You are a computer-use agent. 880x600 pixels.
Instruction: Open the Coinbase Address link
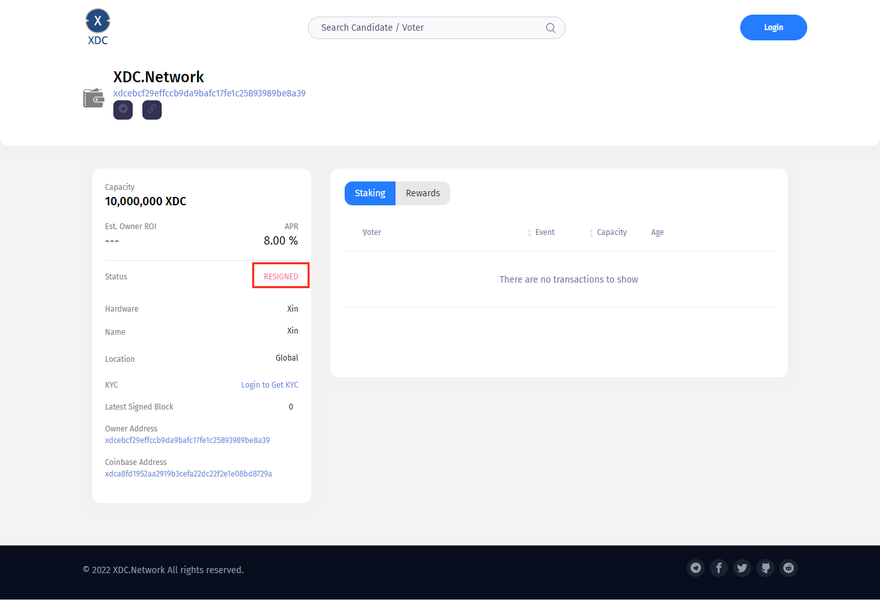[x=188, y=474]
